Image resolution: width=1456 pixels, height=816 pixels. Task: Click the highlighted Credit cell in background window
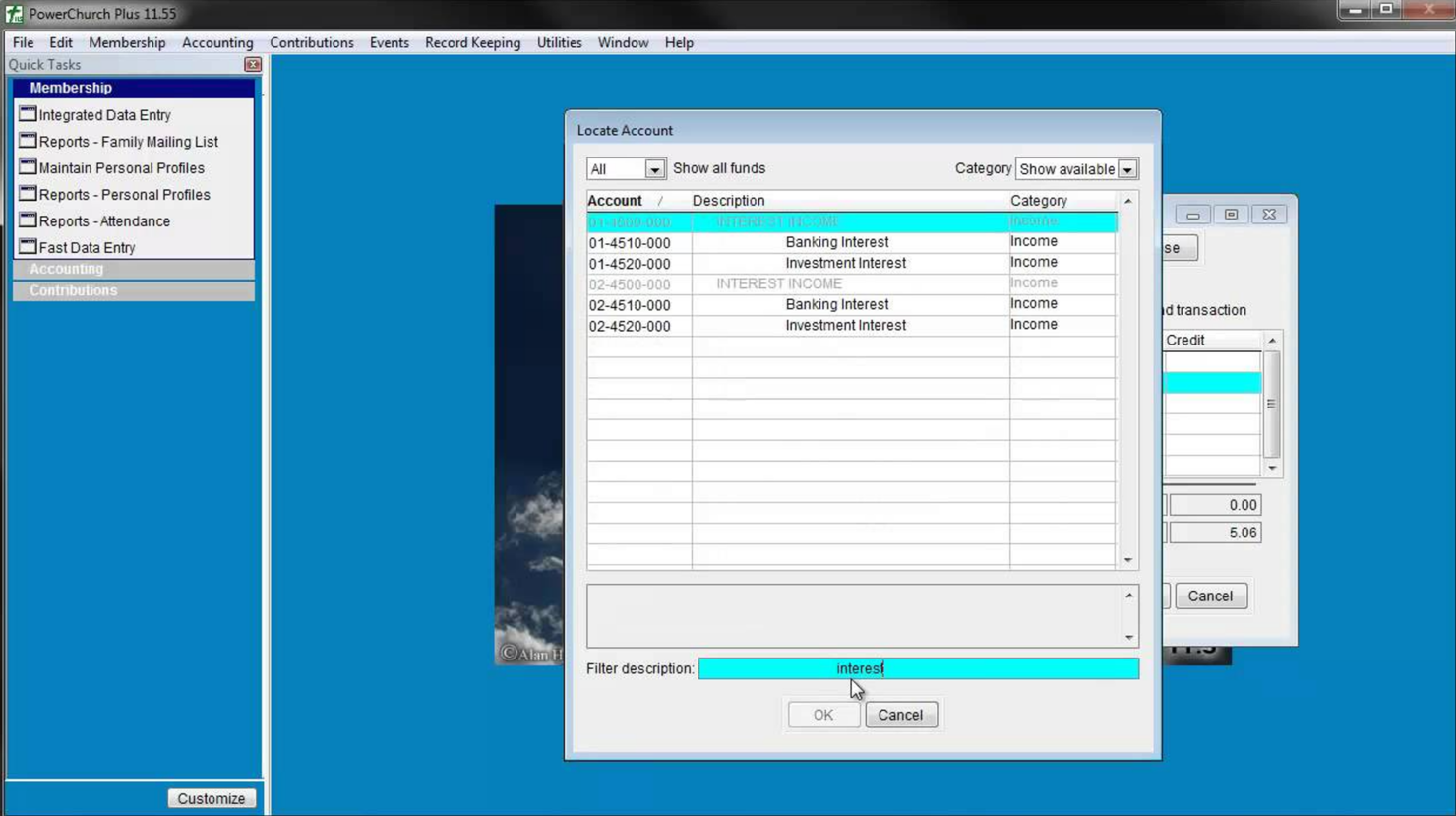[x=1212, y=382]
